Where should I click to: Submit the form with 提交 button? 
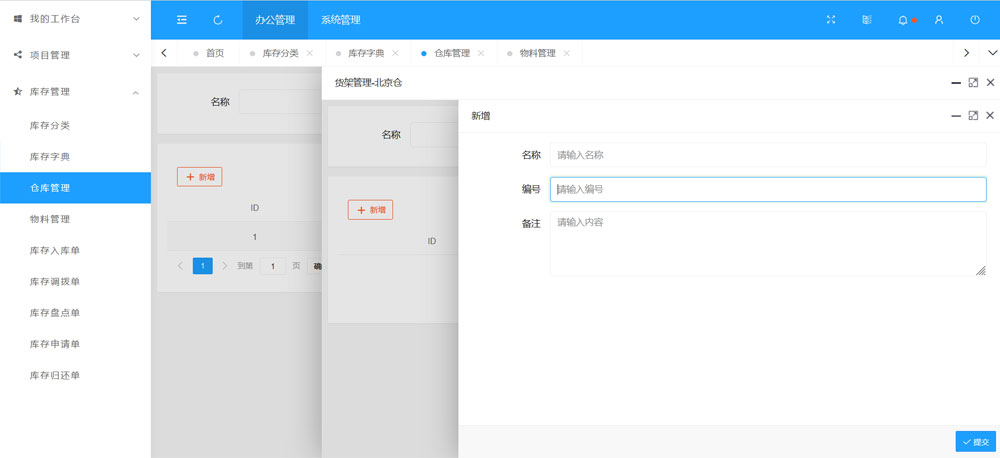click(975, 441)
